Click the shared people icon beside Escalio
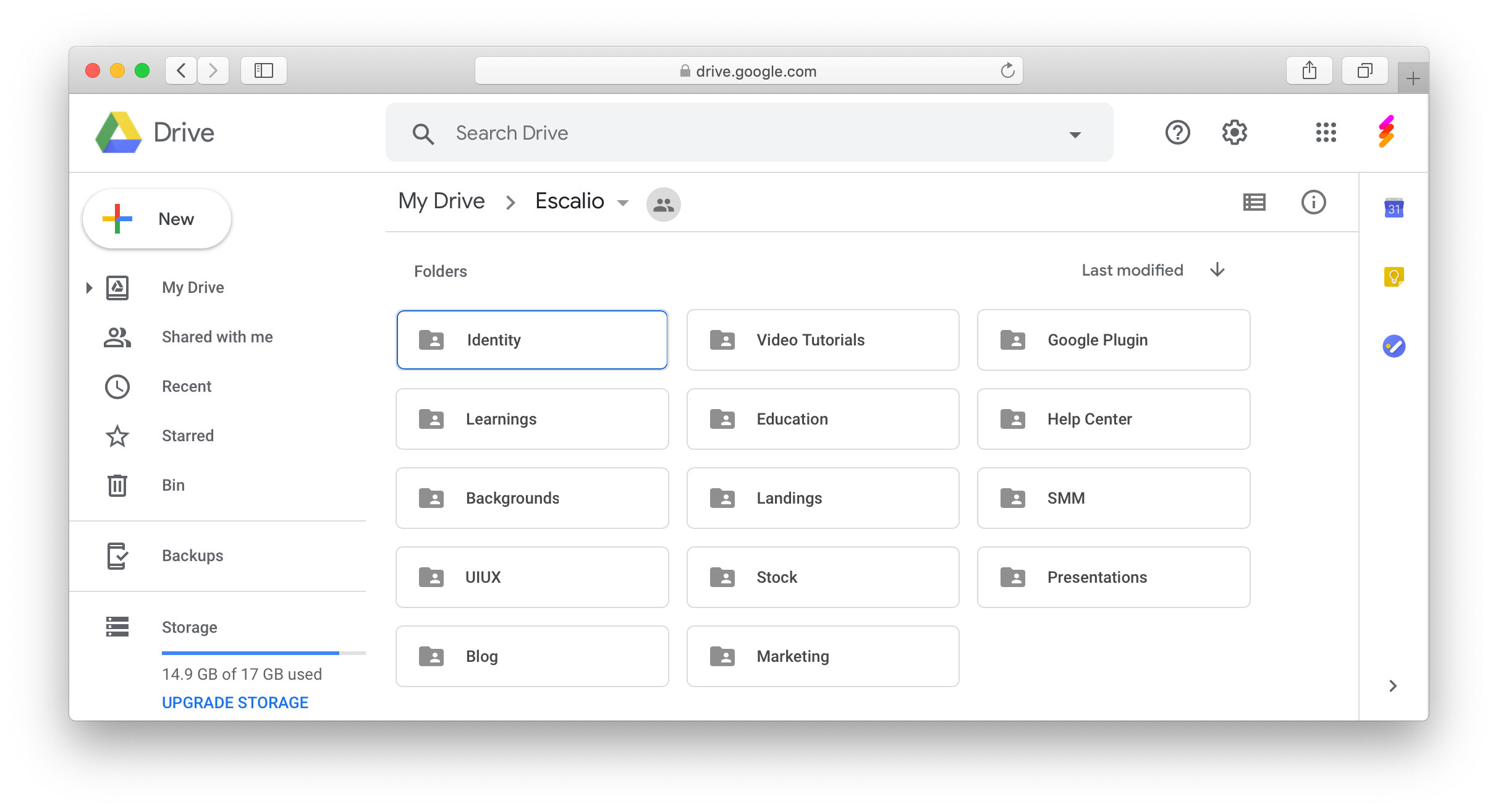This screenshot has width=1498, height=812. pyautogui.click(x=664, y=204)
